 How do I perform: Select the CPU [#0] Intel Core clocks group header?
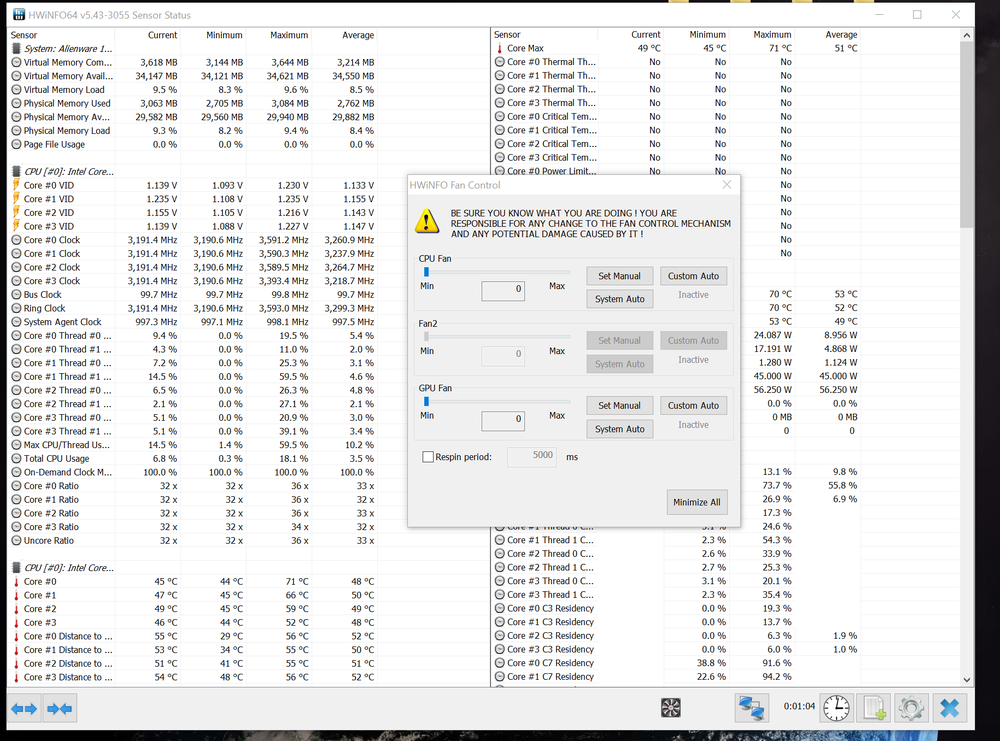[68, 171]
